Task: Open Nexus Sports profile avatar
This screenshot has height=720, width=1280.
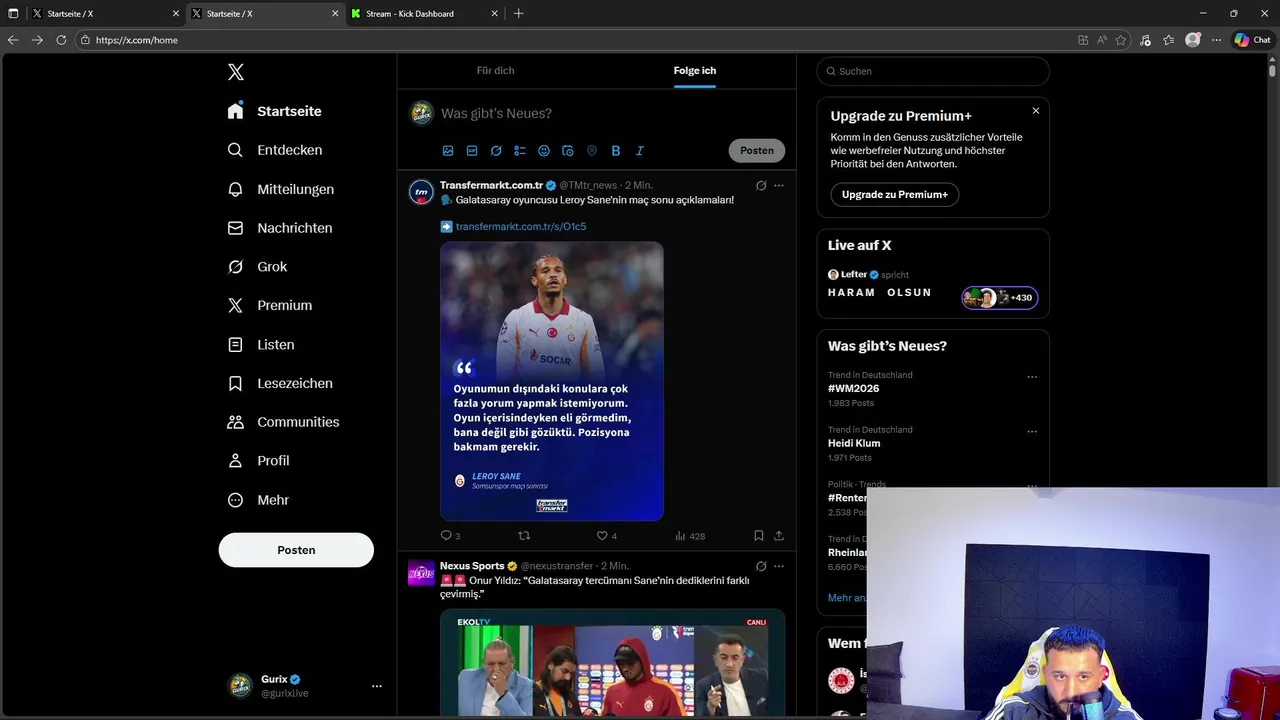Action: pyautogui.click(x=421, y=573)
